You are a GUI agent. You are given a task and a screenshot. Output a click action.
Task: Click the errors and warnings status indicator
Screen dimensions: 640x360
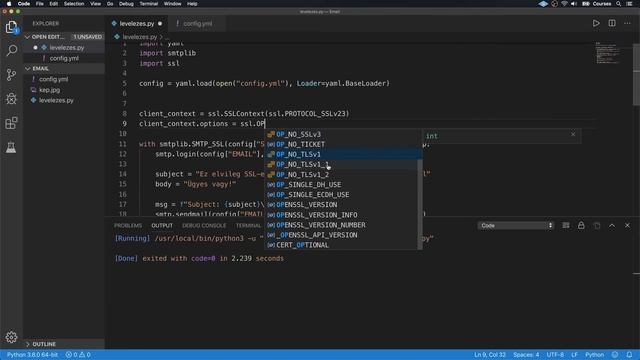point(78,355)
